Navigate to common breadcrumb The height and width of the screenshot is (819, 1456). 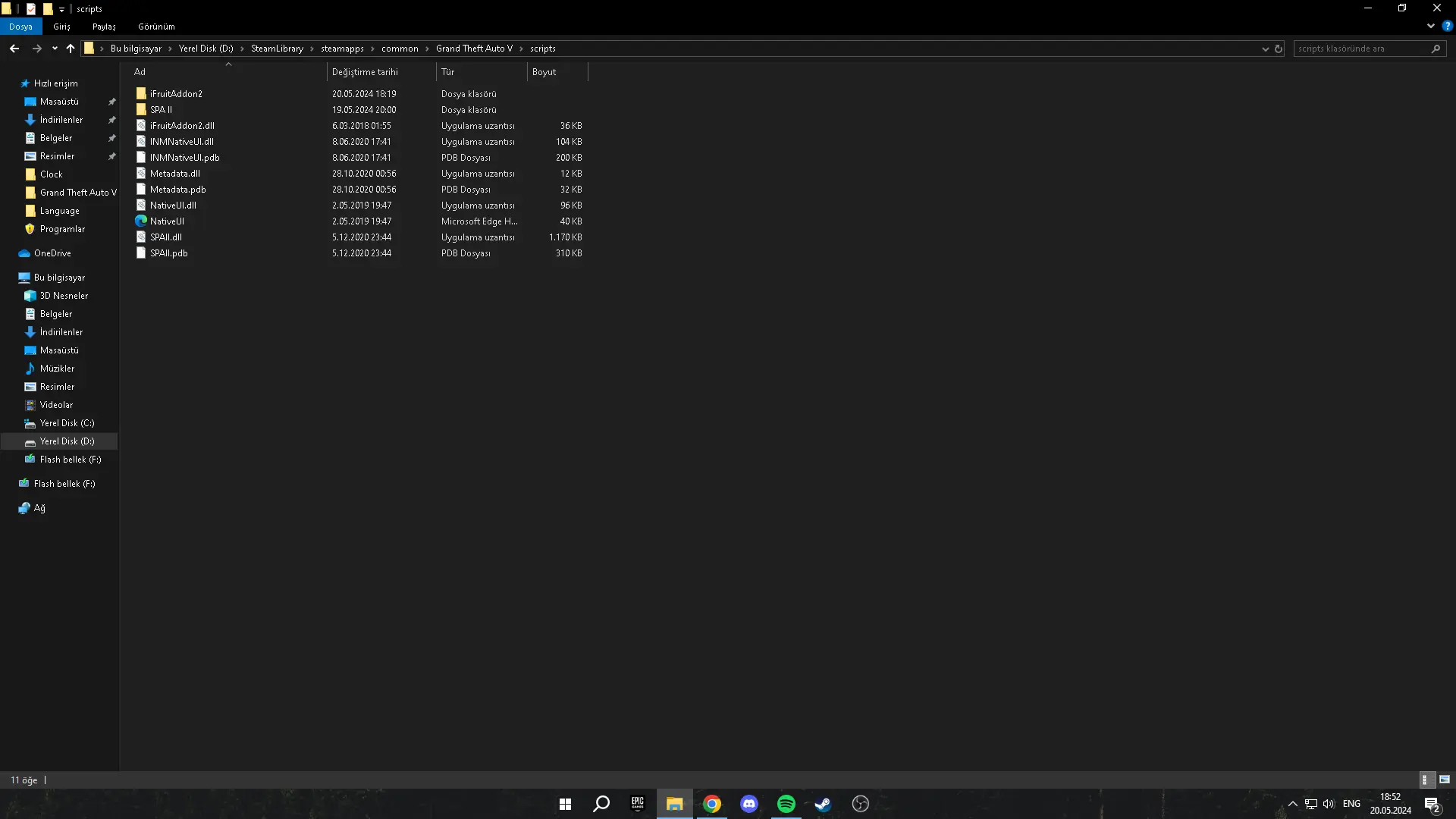coord(400,49)
